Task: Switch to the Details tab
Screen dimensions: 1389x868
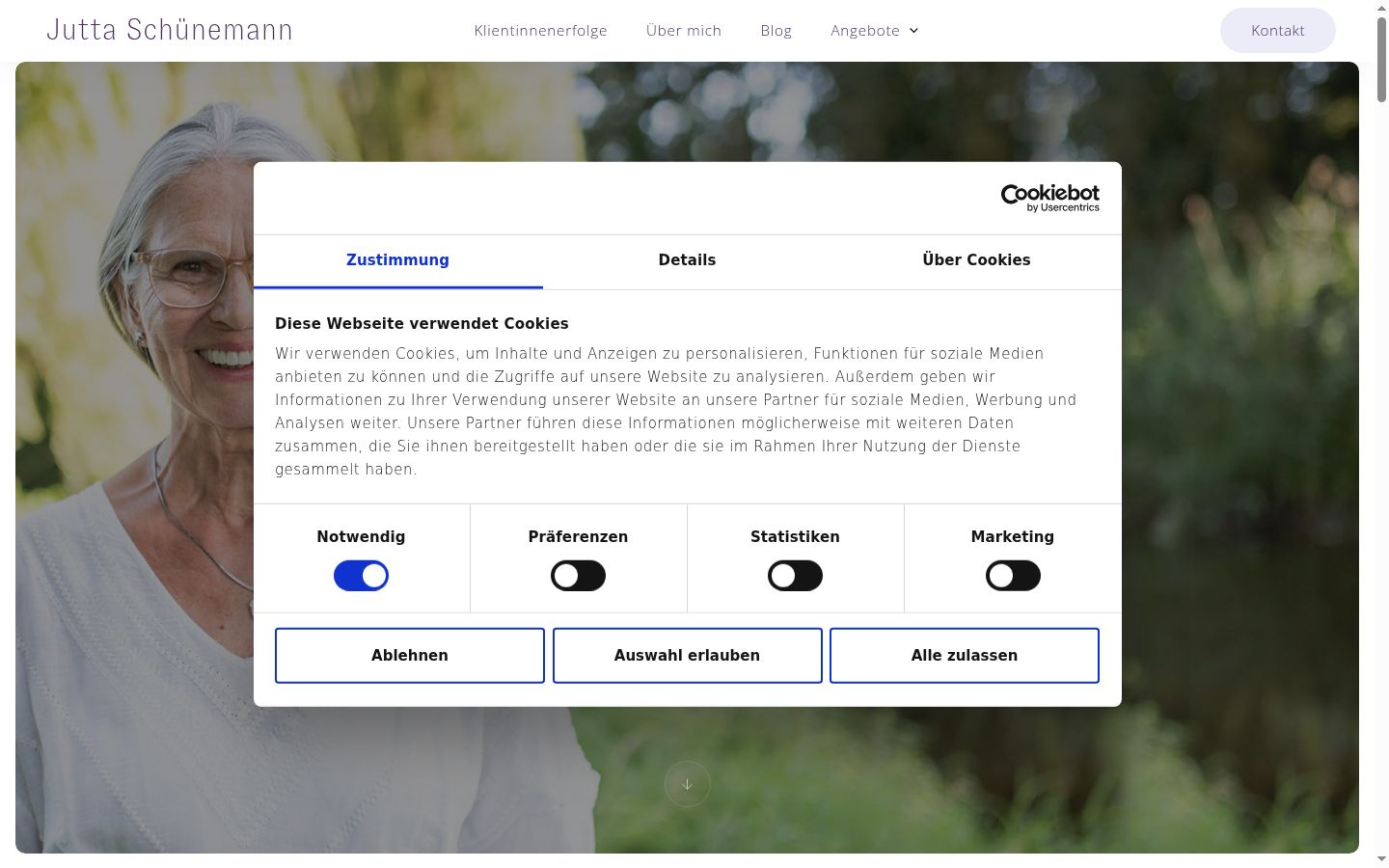Action: point(687,260)
